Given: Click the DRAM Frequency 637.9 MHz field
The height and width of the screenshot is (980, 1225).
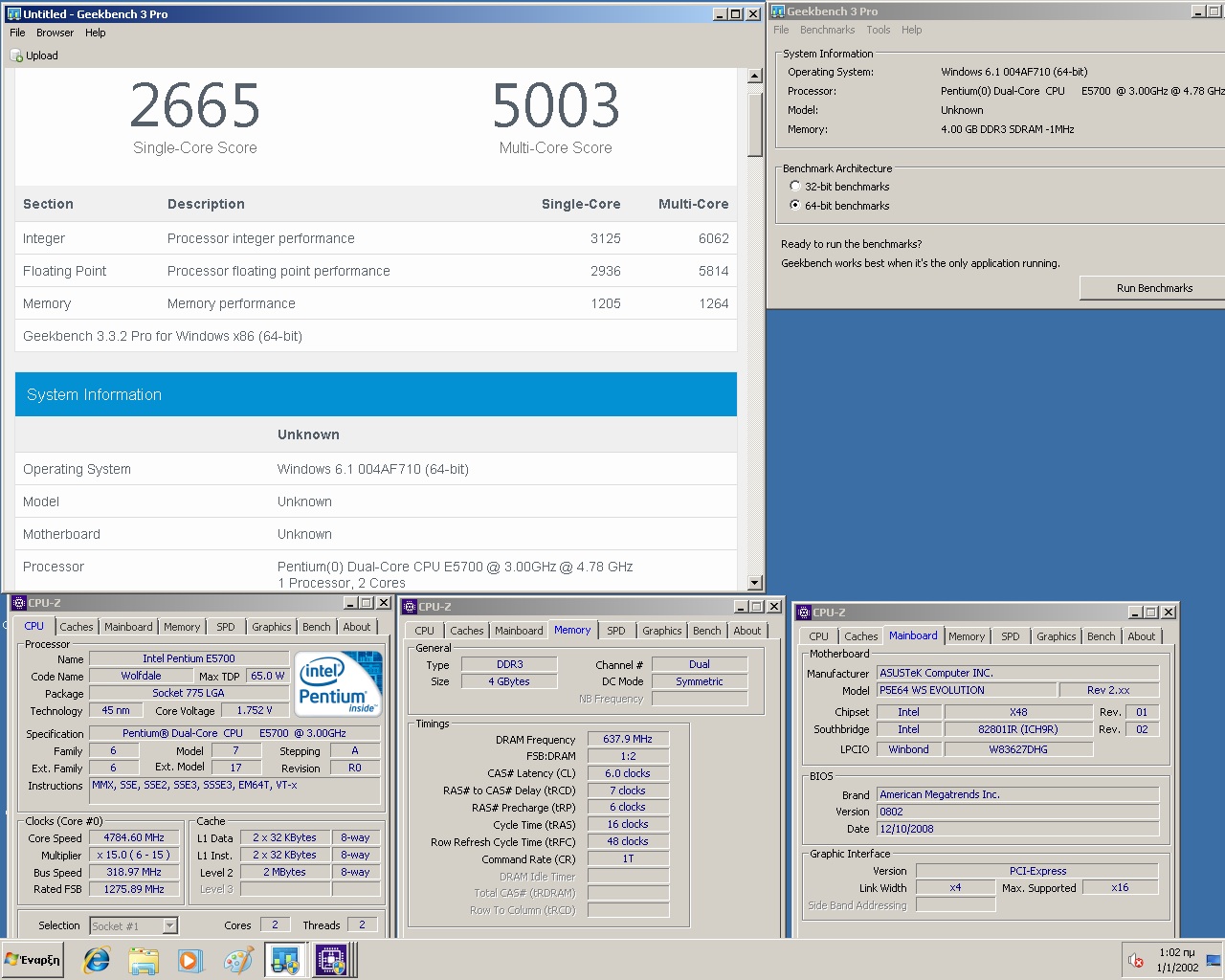Looking at the screenshot, I should pos(628,739).
